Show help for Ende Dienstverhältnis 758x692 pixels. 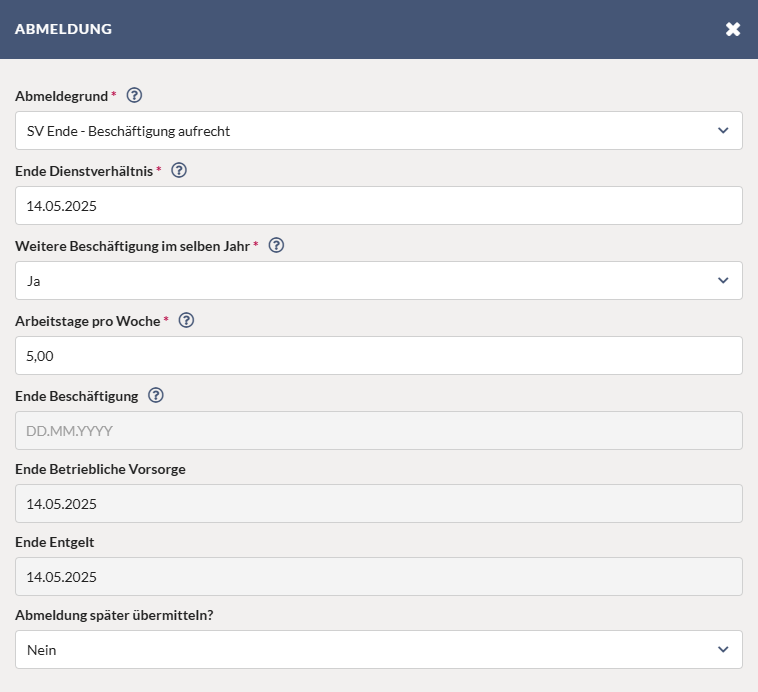[x=179, y=170]
